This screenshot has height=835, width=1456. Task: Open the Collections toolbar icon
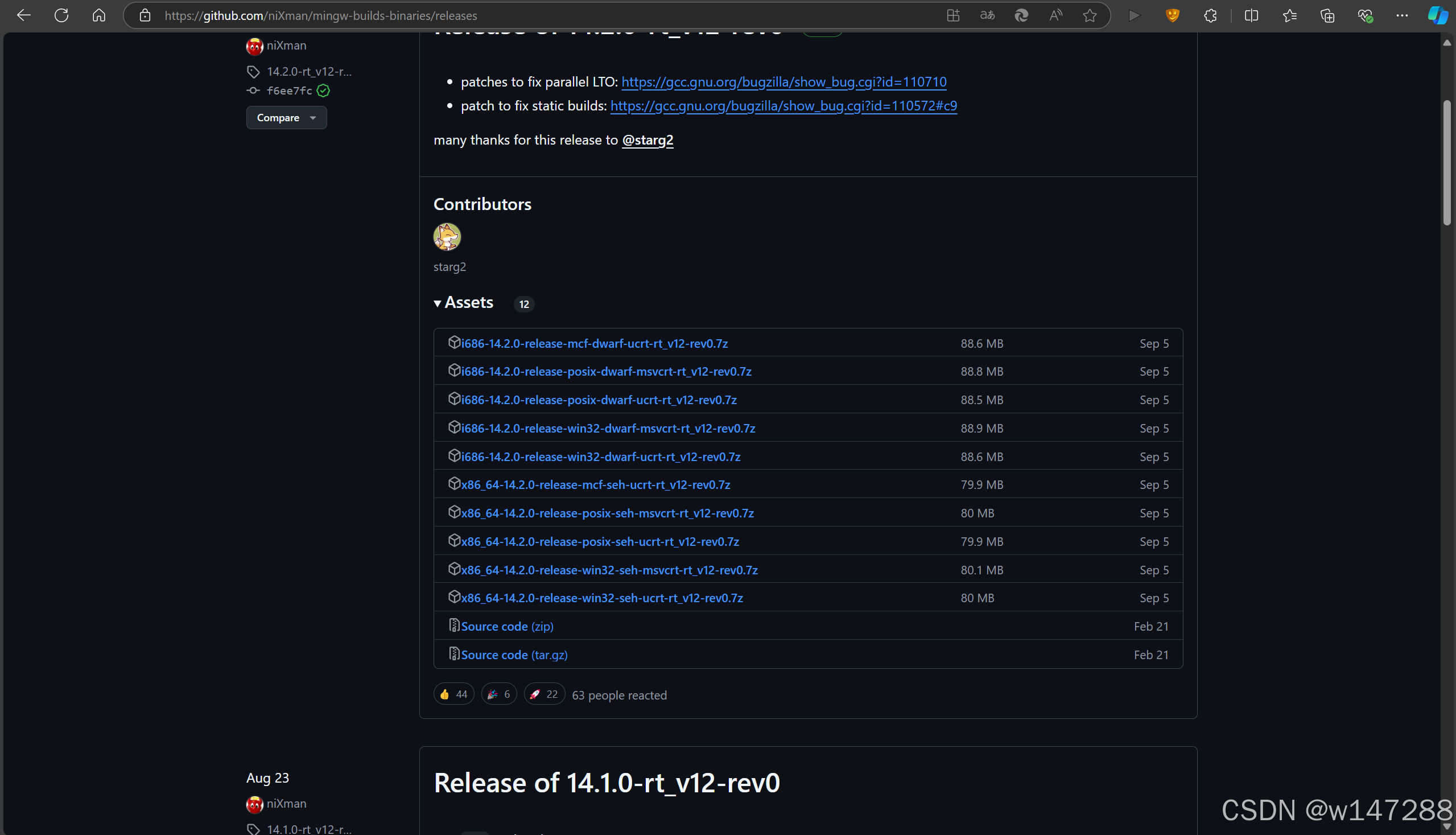click(1327, 15)
